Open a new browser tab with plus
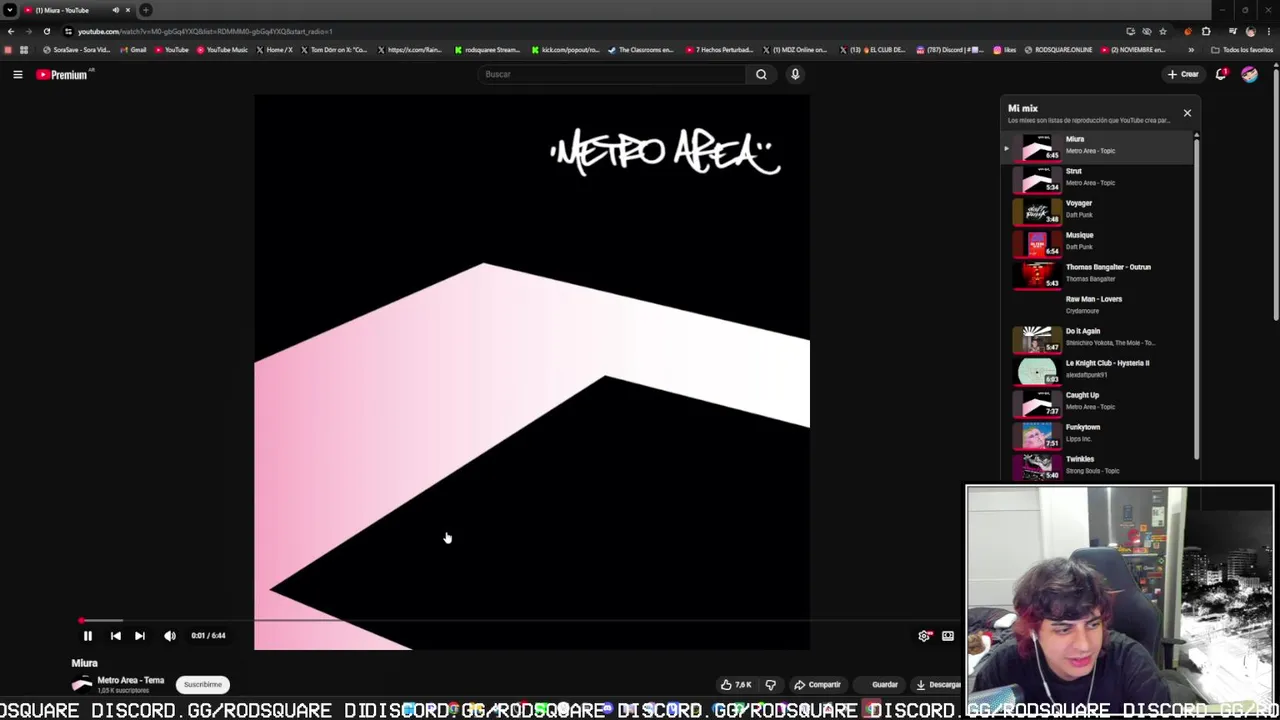This screenshot has height=720, width=1280. click(x=146, y=10)
